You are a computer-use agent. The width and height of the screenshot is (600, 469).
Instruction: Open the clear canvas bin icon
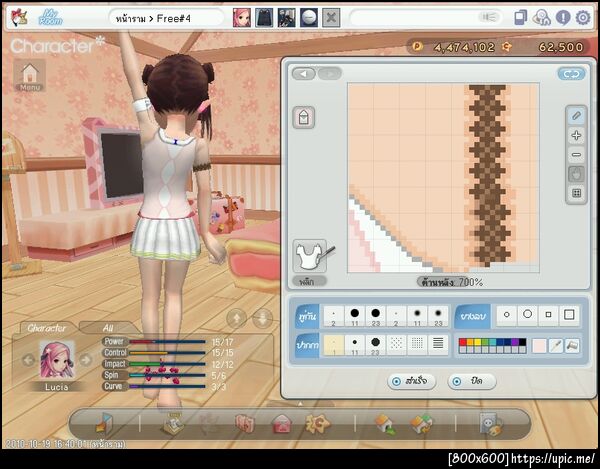pyautogui.click(x=304, y=117)
